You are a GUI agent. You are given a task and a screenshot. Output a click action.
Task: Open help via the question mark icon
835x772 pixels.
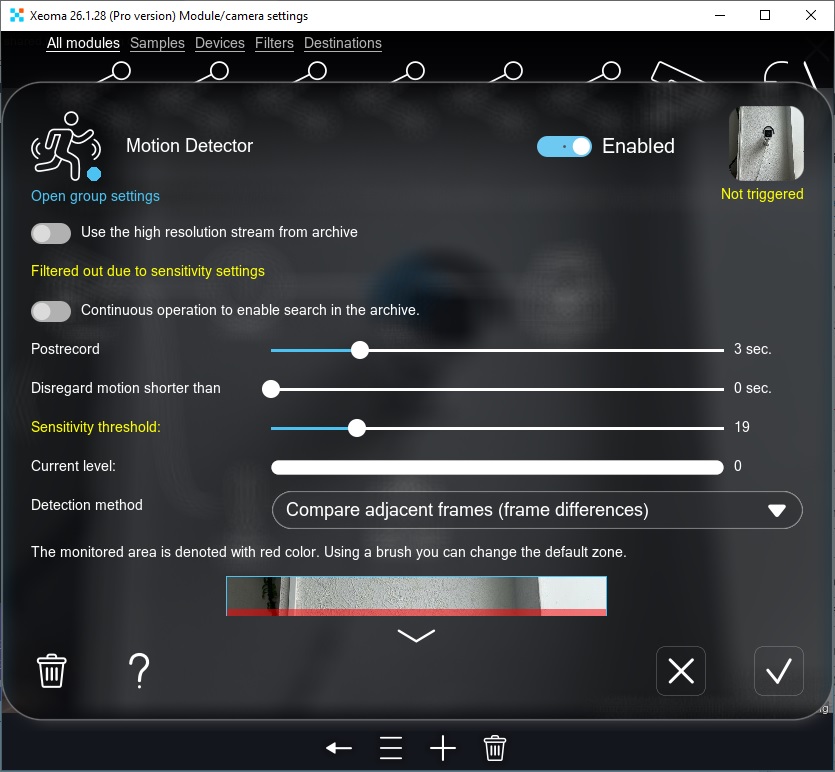tap(138, 670)
